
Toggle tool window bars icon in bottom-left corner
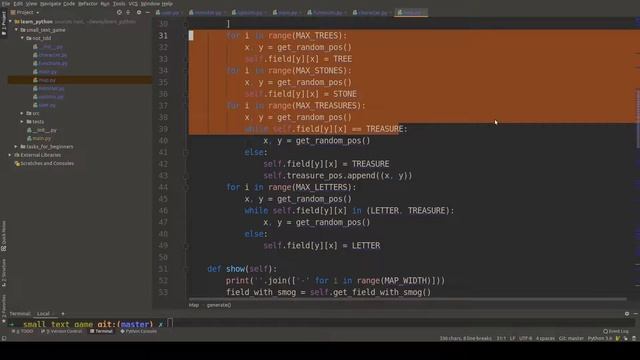(x=4, y=338)
